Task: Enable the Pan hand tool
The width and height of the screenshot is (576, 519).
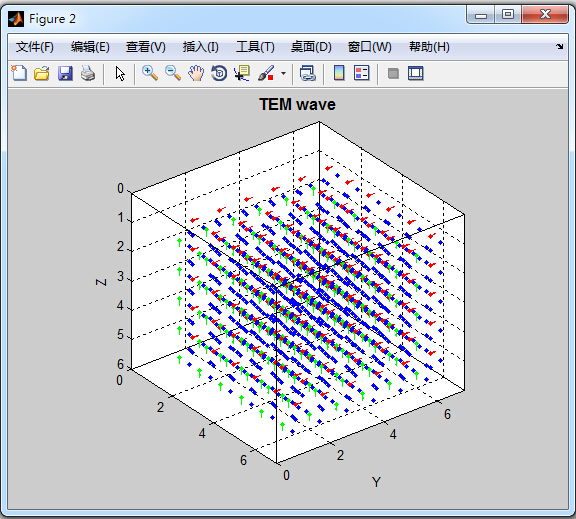Action: (196, 73)
